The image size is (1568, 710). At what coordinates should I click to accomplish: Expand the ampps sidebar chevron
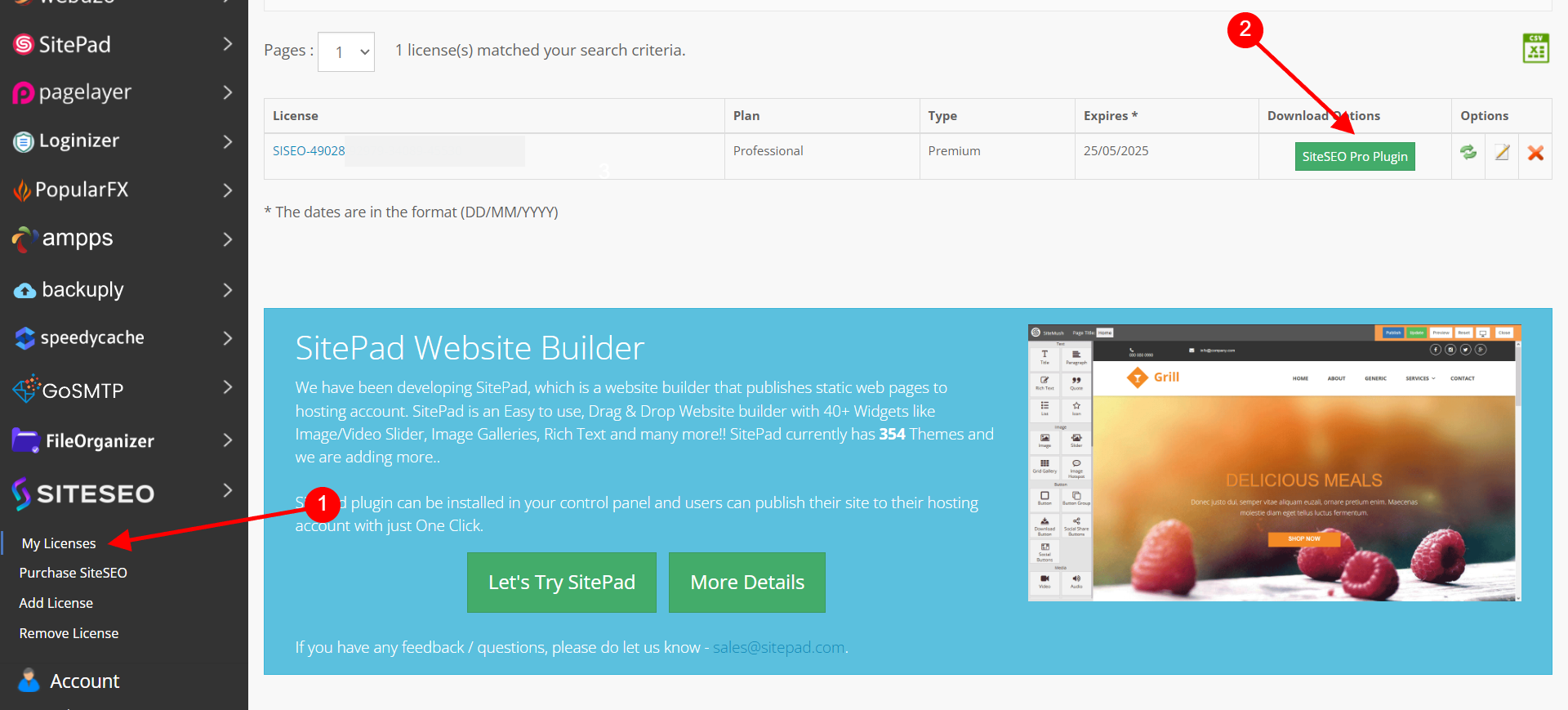coord(228,239)
